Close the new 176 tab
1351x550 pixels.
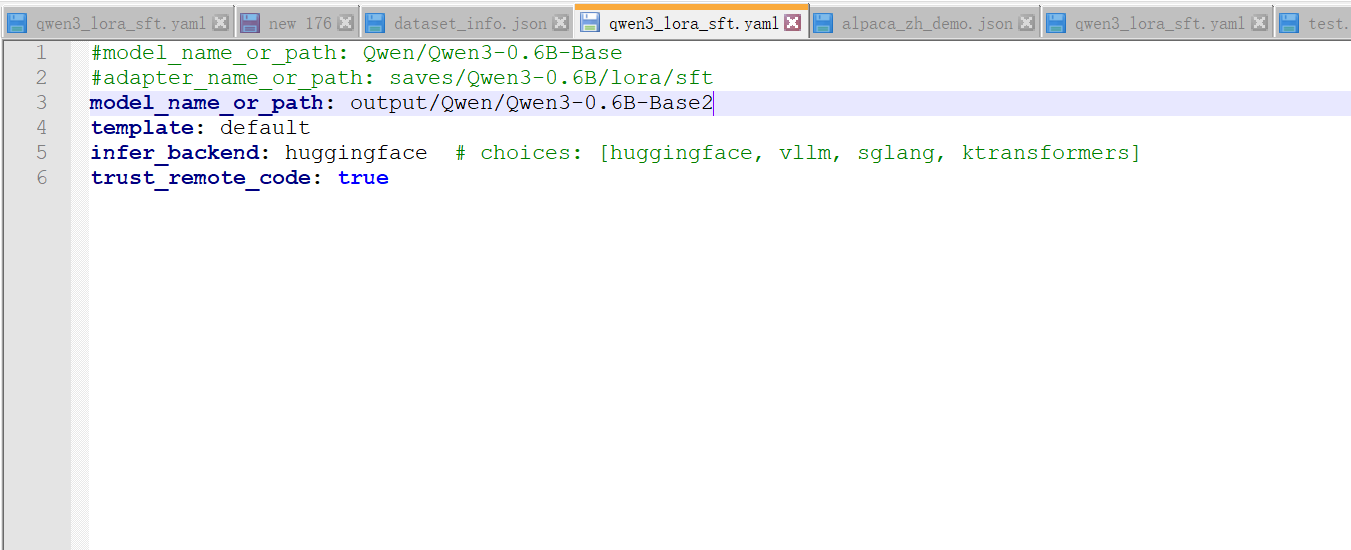pyautogui.click(x=345, y=23)
